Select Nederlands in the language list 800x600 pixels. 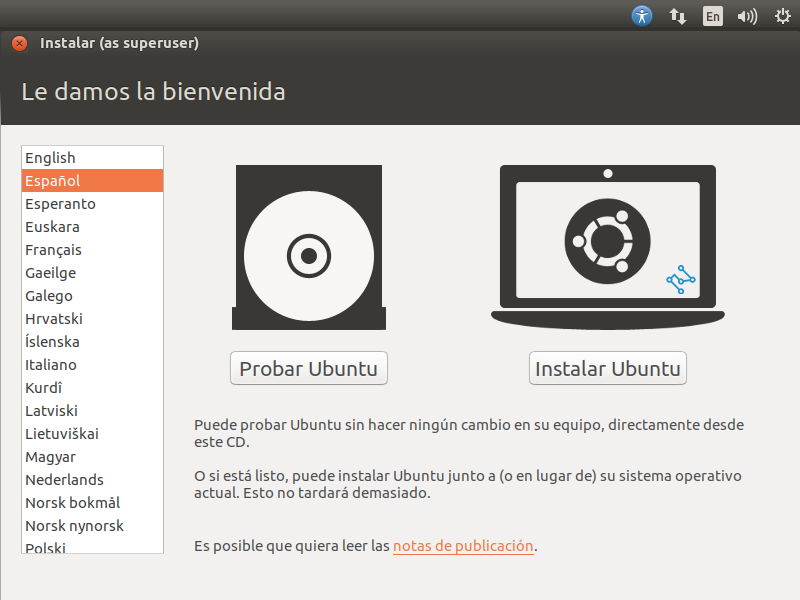(x=92, y=479)
